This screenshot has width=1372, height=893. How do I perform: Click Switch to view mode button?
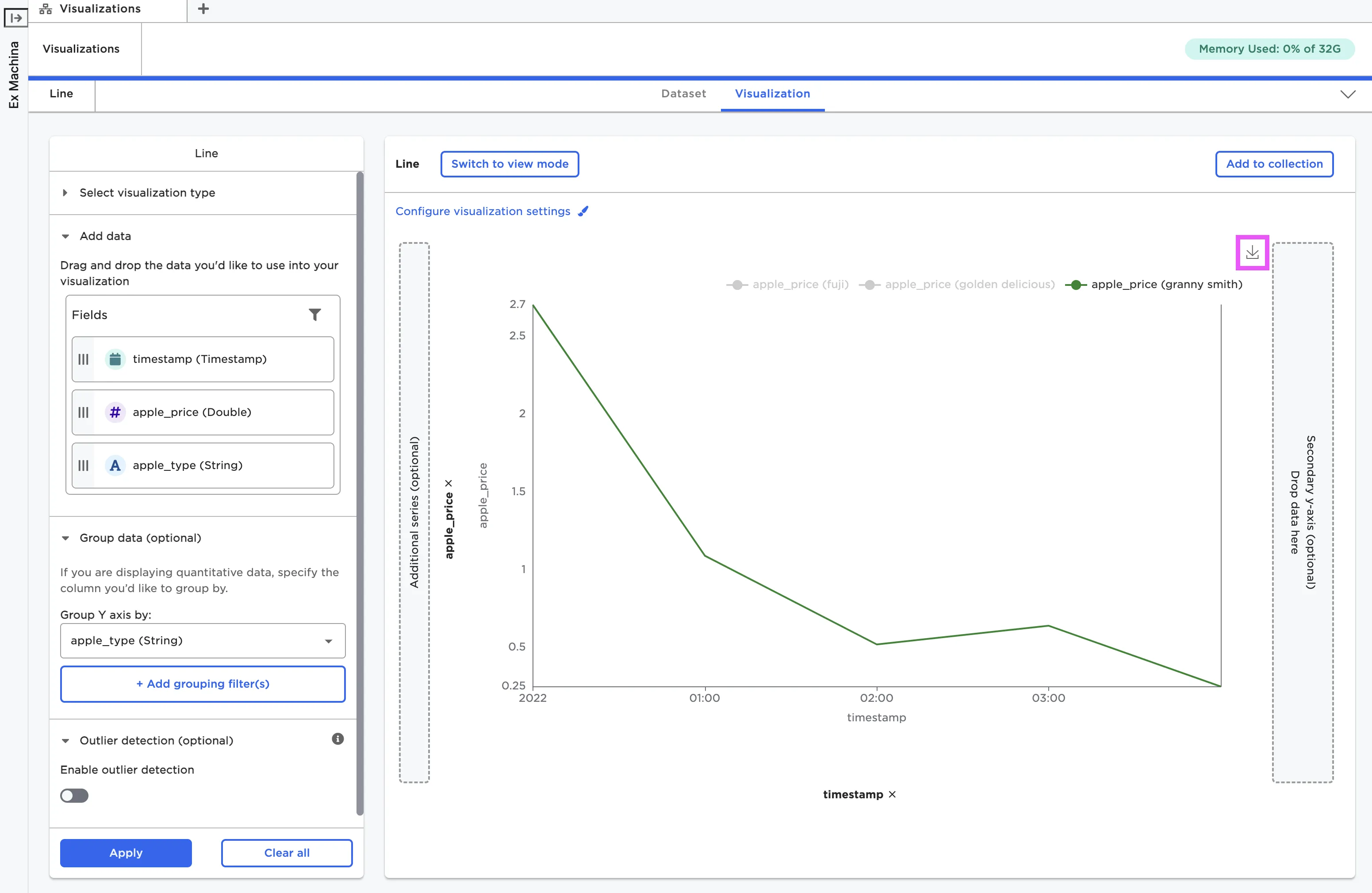tap(509, 164)
